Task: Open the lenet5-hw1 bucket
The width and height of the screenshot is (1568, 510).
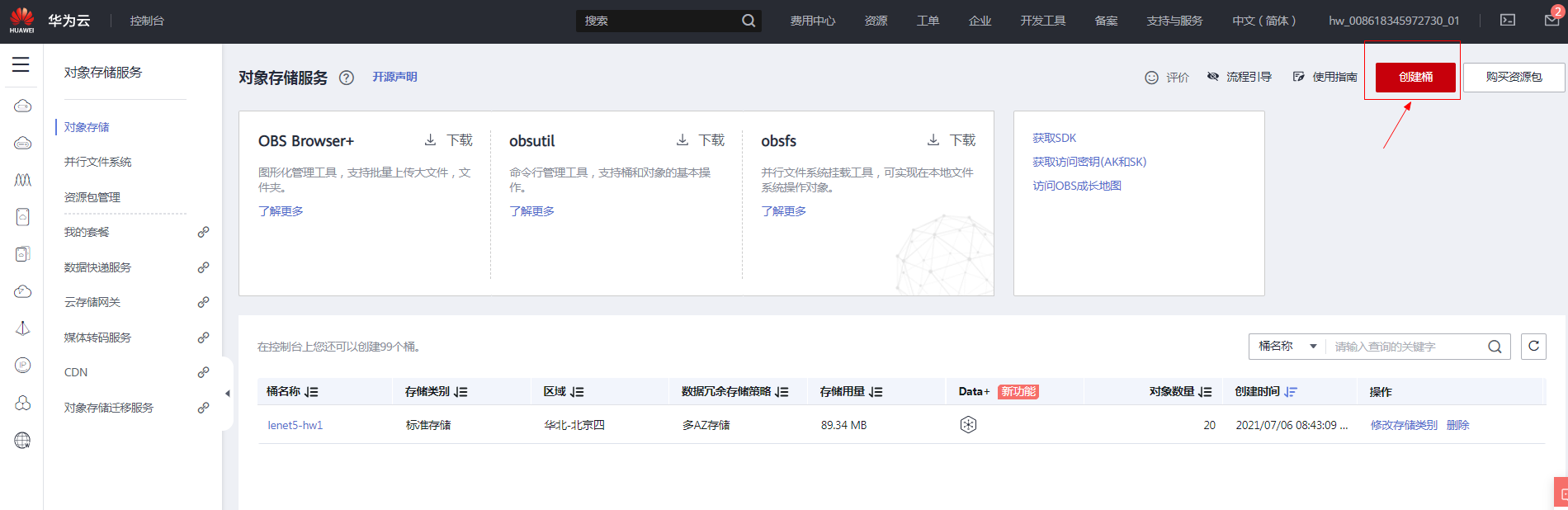Action: (295, 425)
